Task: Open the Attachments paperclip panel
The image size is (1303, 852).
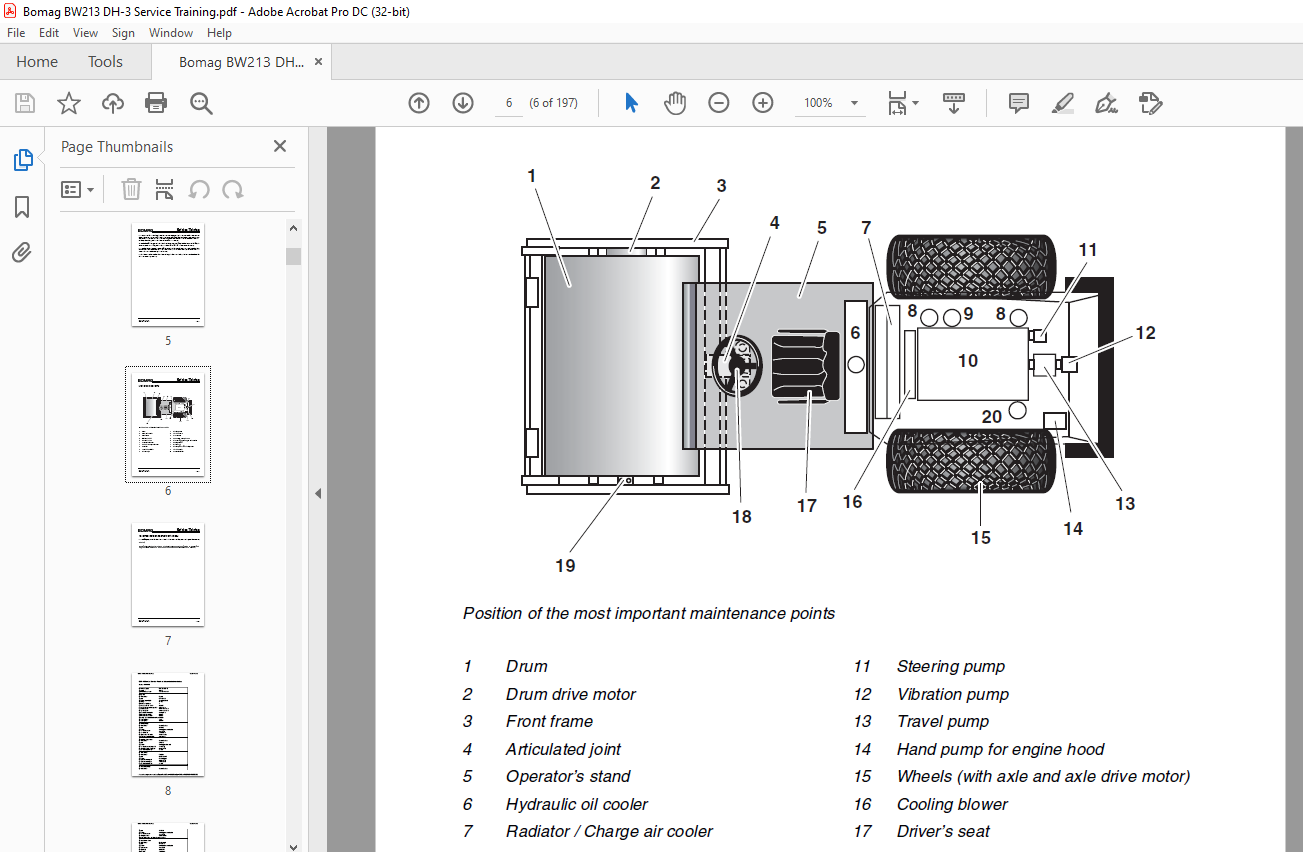Action: tap(22, 253)
